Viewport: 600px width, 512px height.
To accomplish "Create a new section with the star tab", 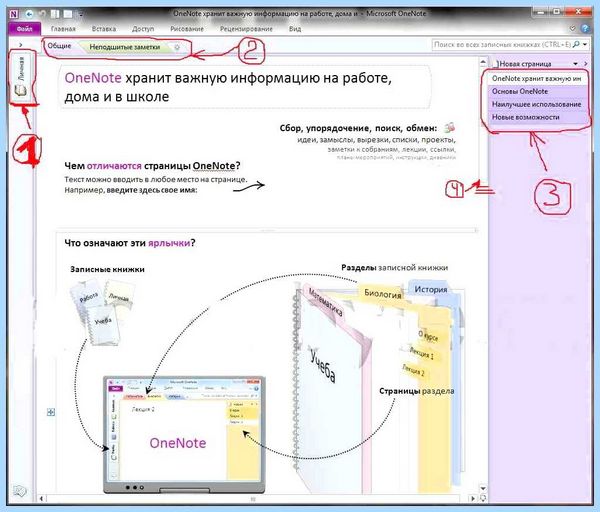I will pyautogui.click(x=177, y=47).
